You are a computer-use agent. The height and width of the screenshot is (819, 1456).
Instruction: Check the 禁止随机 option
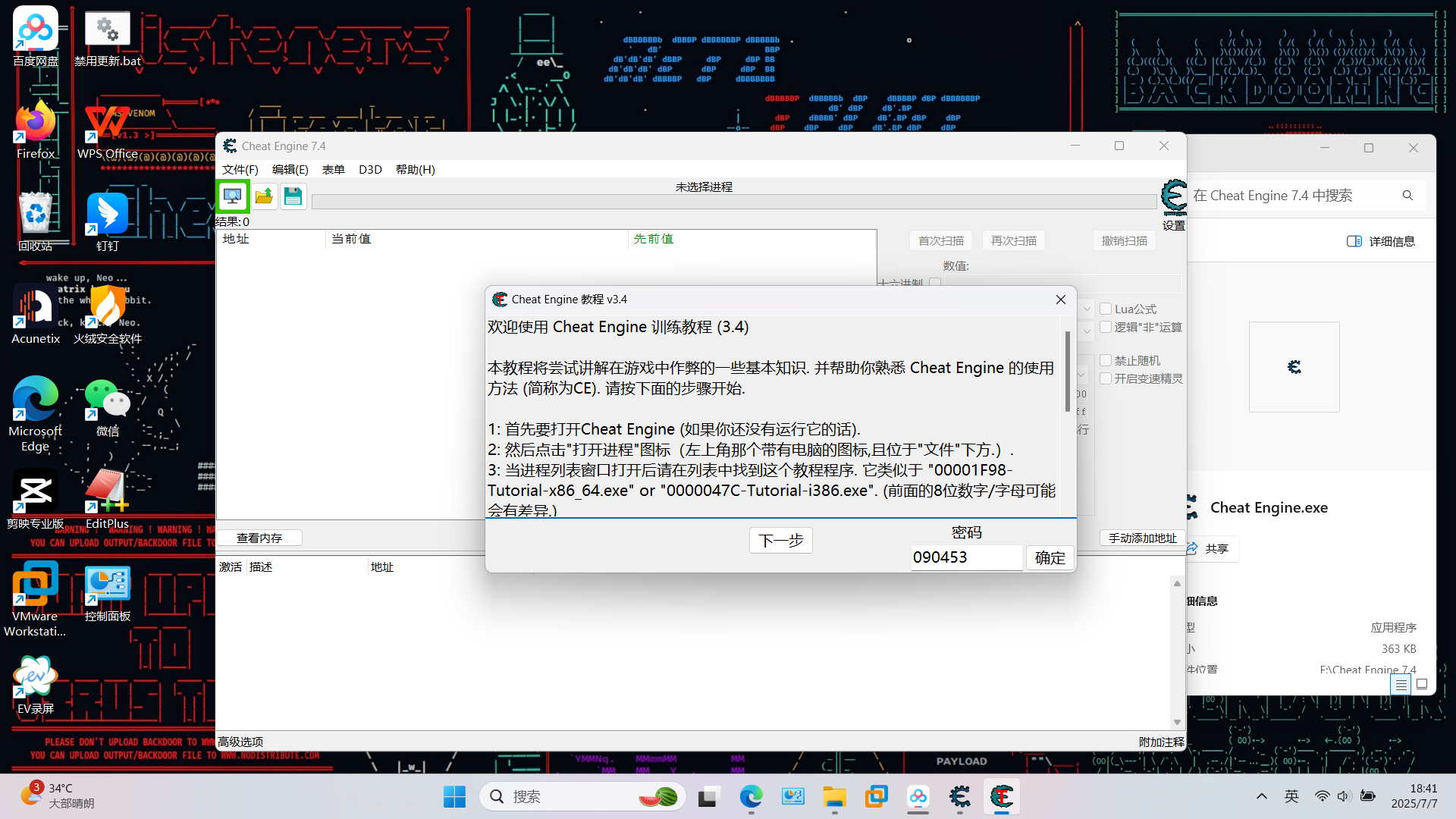[1106, 360]
